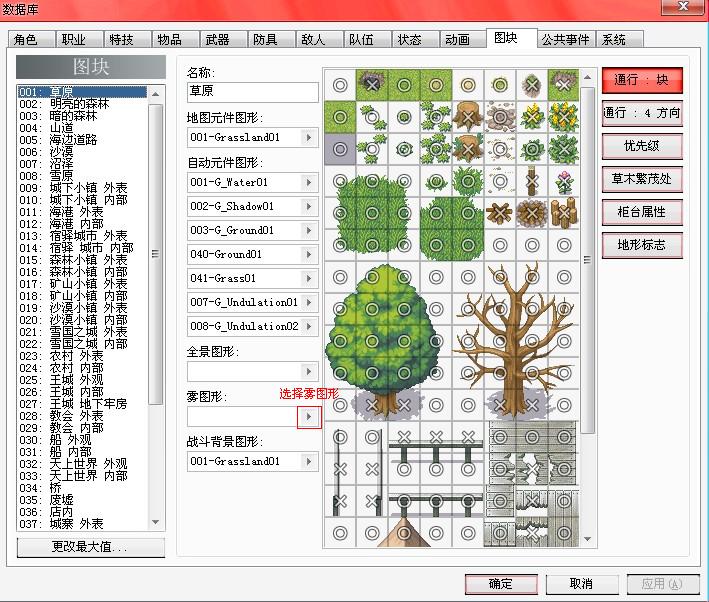
Task: Open the 特技 tab
Action: (127, 40)
